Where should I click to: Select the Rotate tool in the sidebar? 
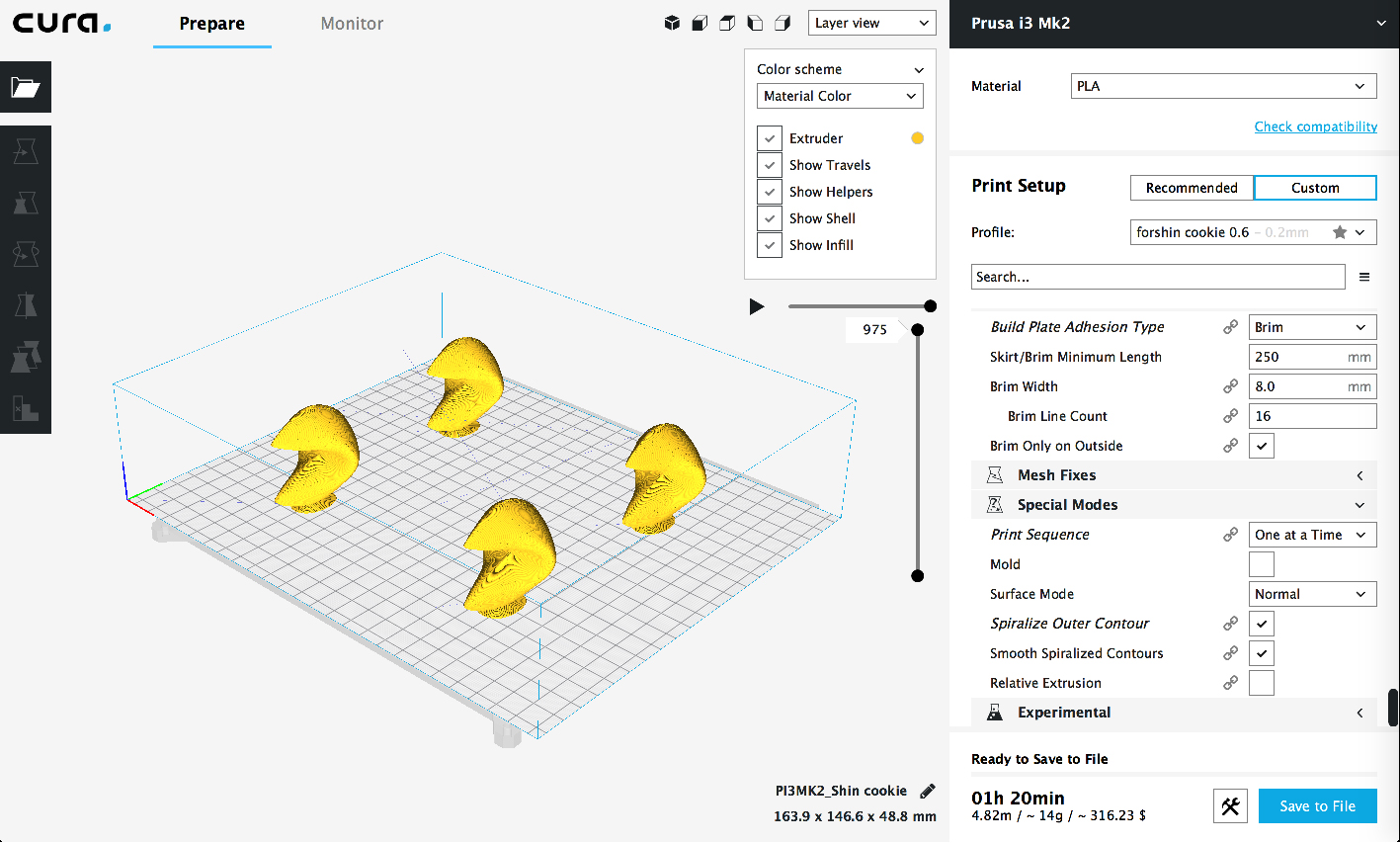click(26, 254)
